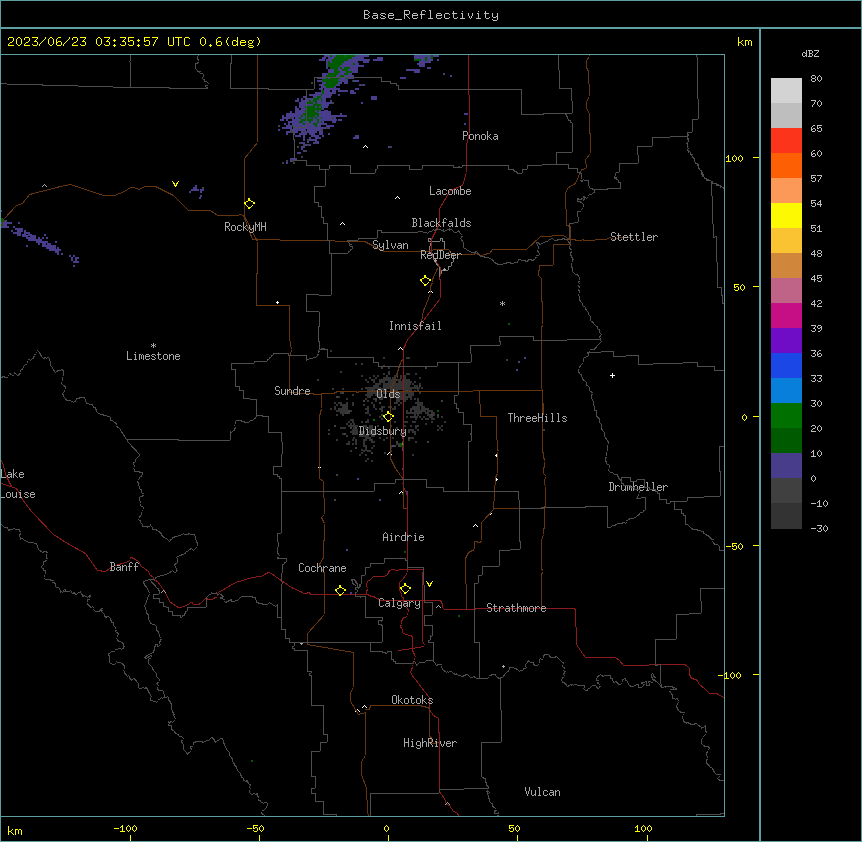Select the bright yellow swatch near 54 dBZ
The image size is (862, 842).
point(786,215)
